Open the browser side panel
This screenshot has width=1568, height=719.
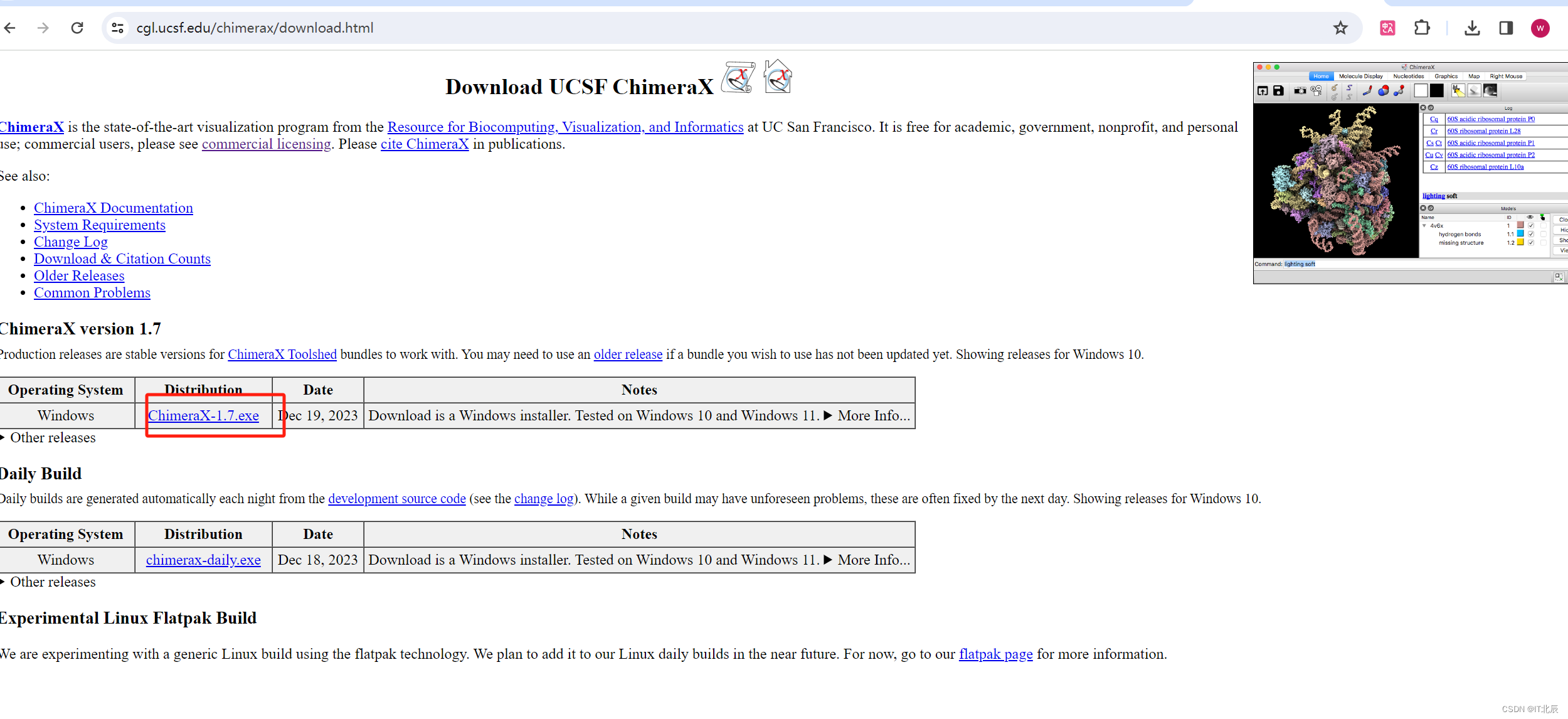click(x=1506, y=28)
